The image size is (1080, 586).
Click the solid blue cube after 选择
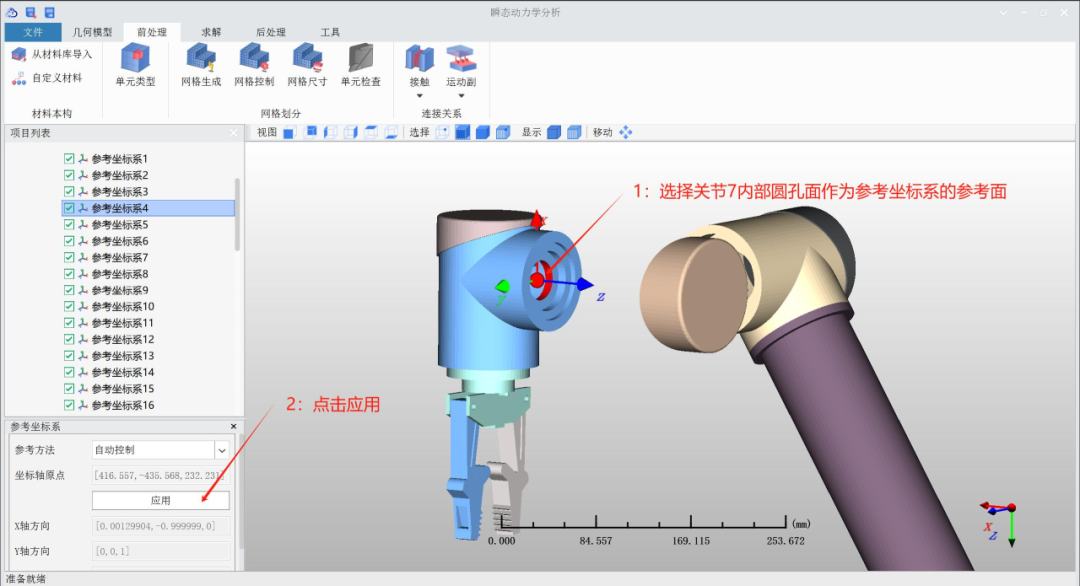tap(483, 132)
